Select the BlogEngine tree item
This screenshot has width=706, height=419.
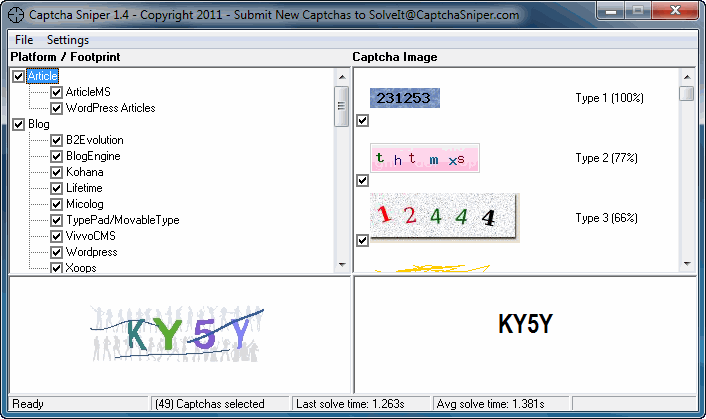(x=93, y=156)
